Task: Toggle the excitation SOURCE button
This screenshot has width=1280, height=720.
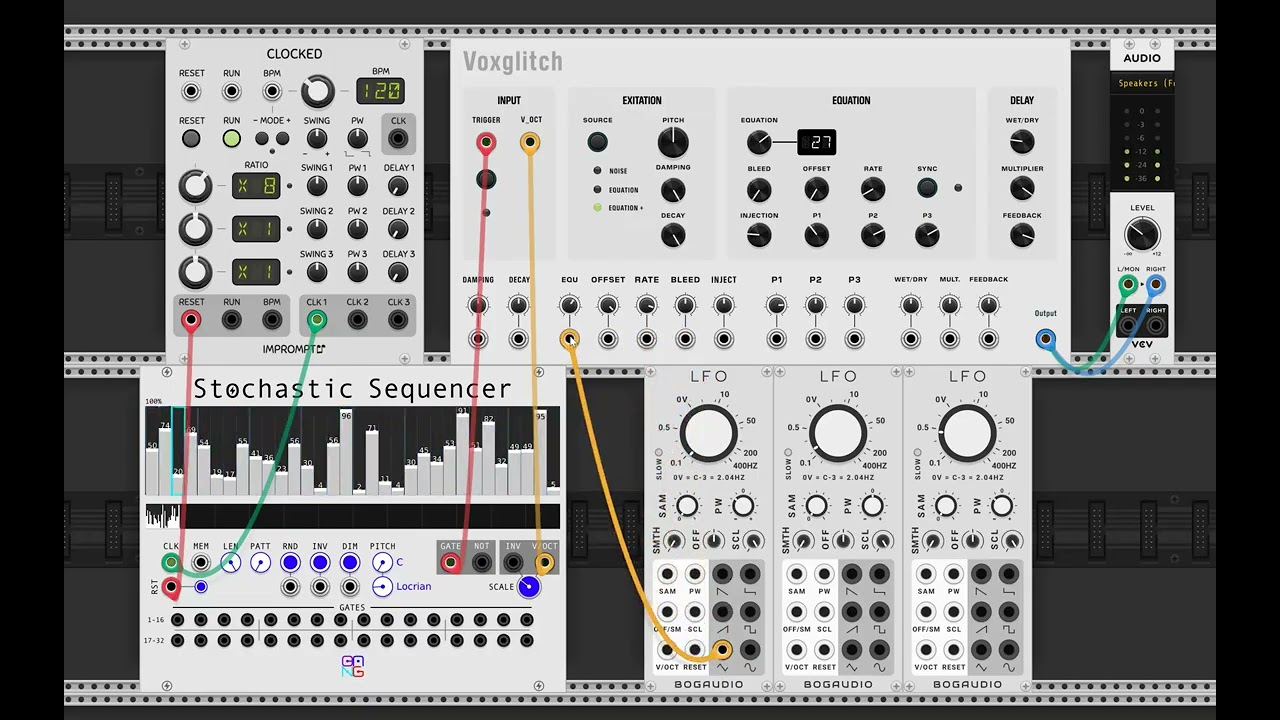Action: click(597, 142)
